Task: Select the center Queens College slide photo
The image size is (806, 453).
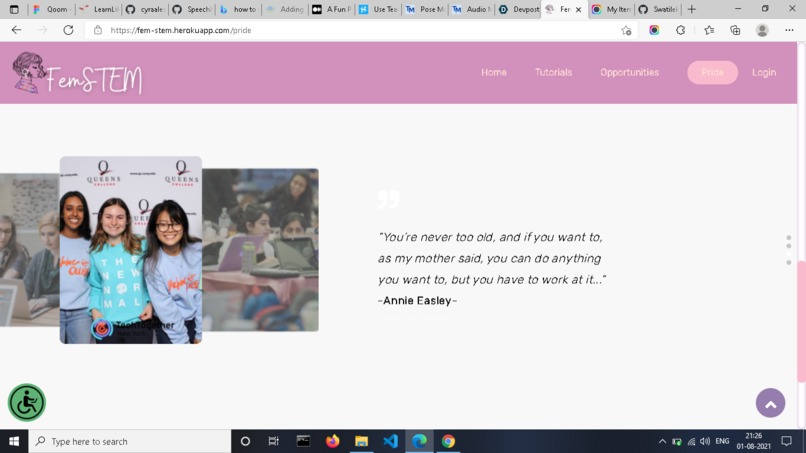Action: coord(131,250)
